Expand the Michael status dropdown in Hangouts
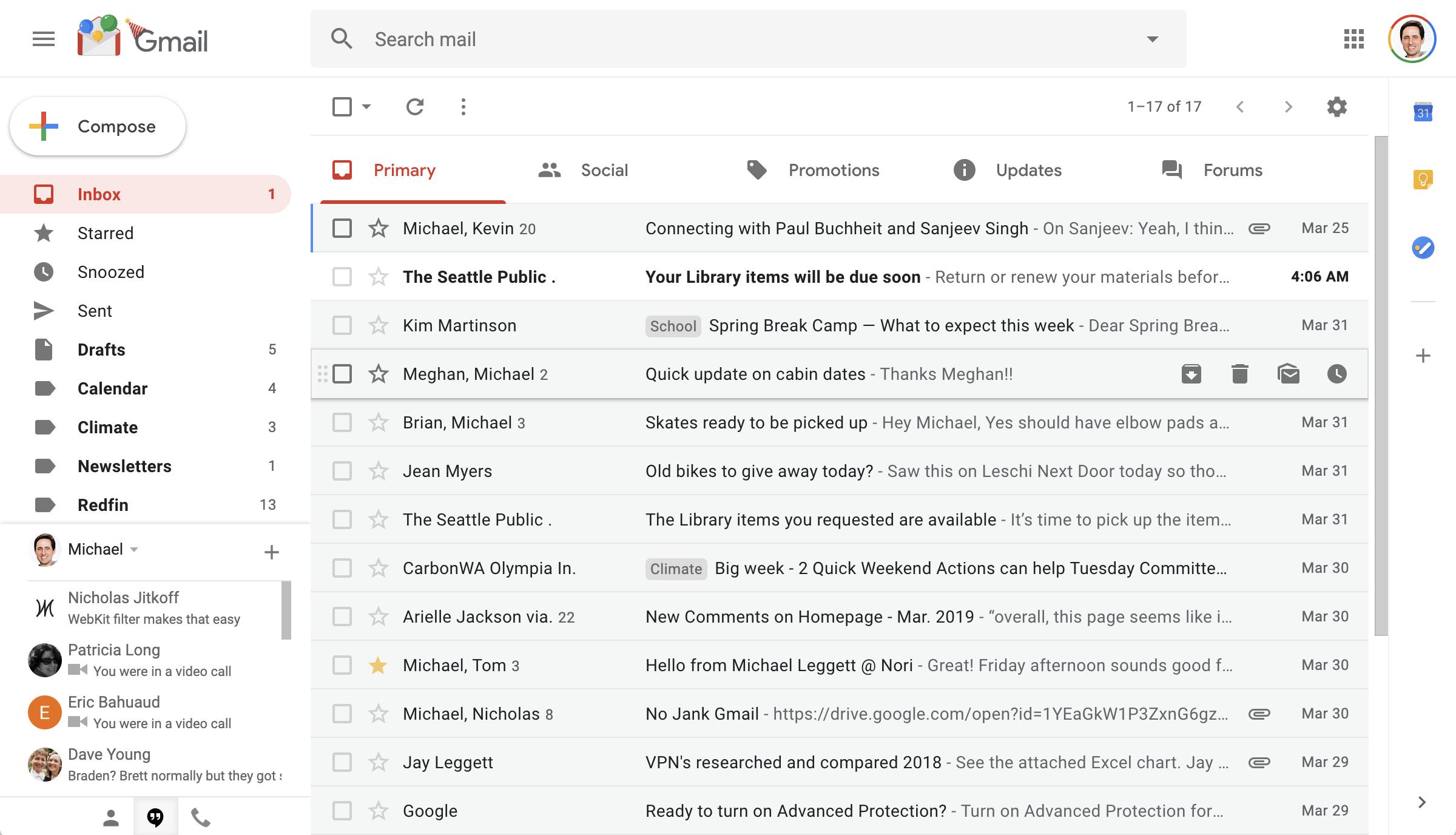1456x835 pixels. 135,549
